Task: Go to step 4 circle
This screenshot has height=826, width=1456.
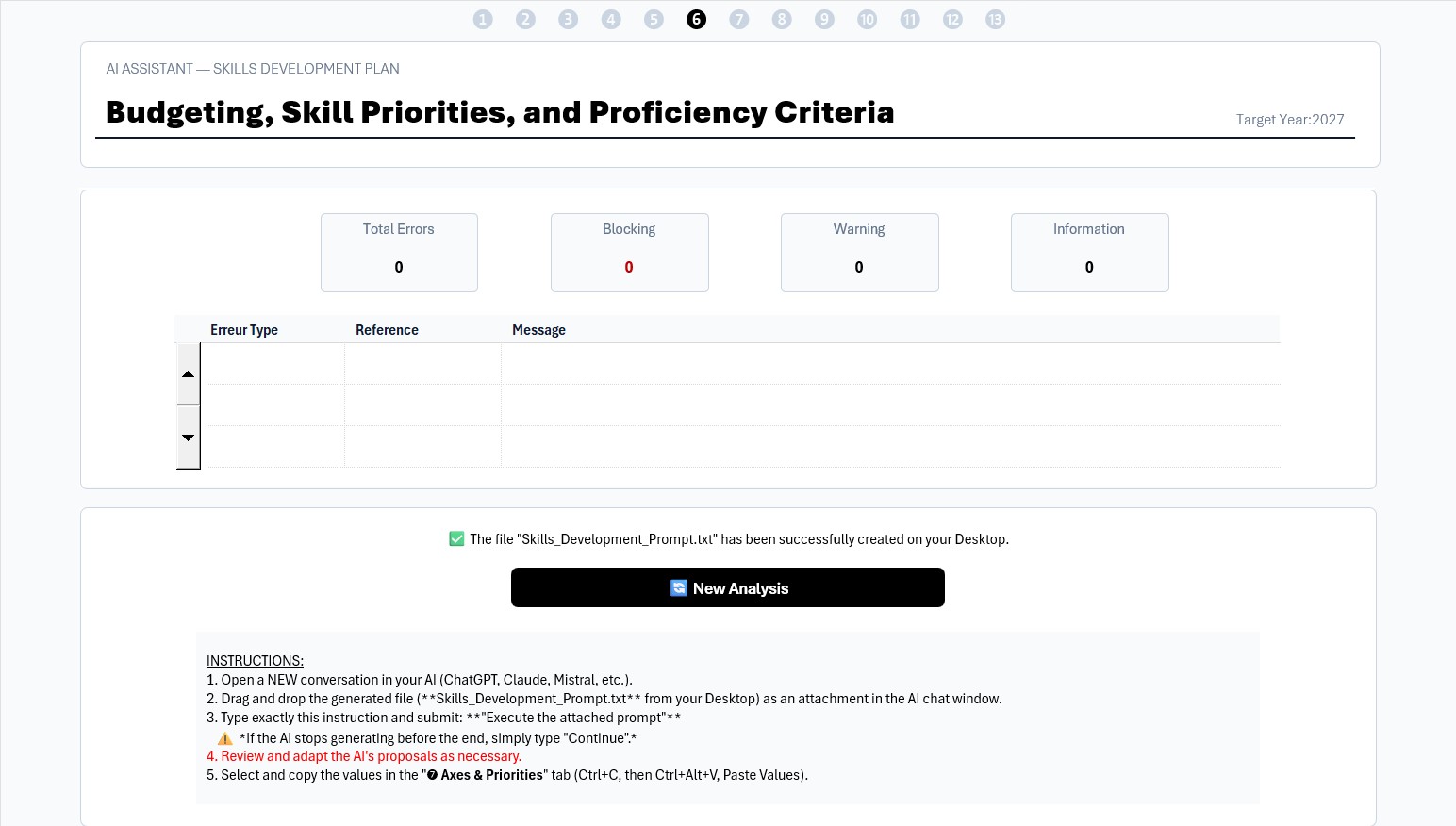Action: click(611, 19)
